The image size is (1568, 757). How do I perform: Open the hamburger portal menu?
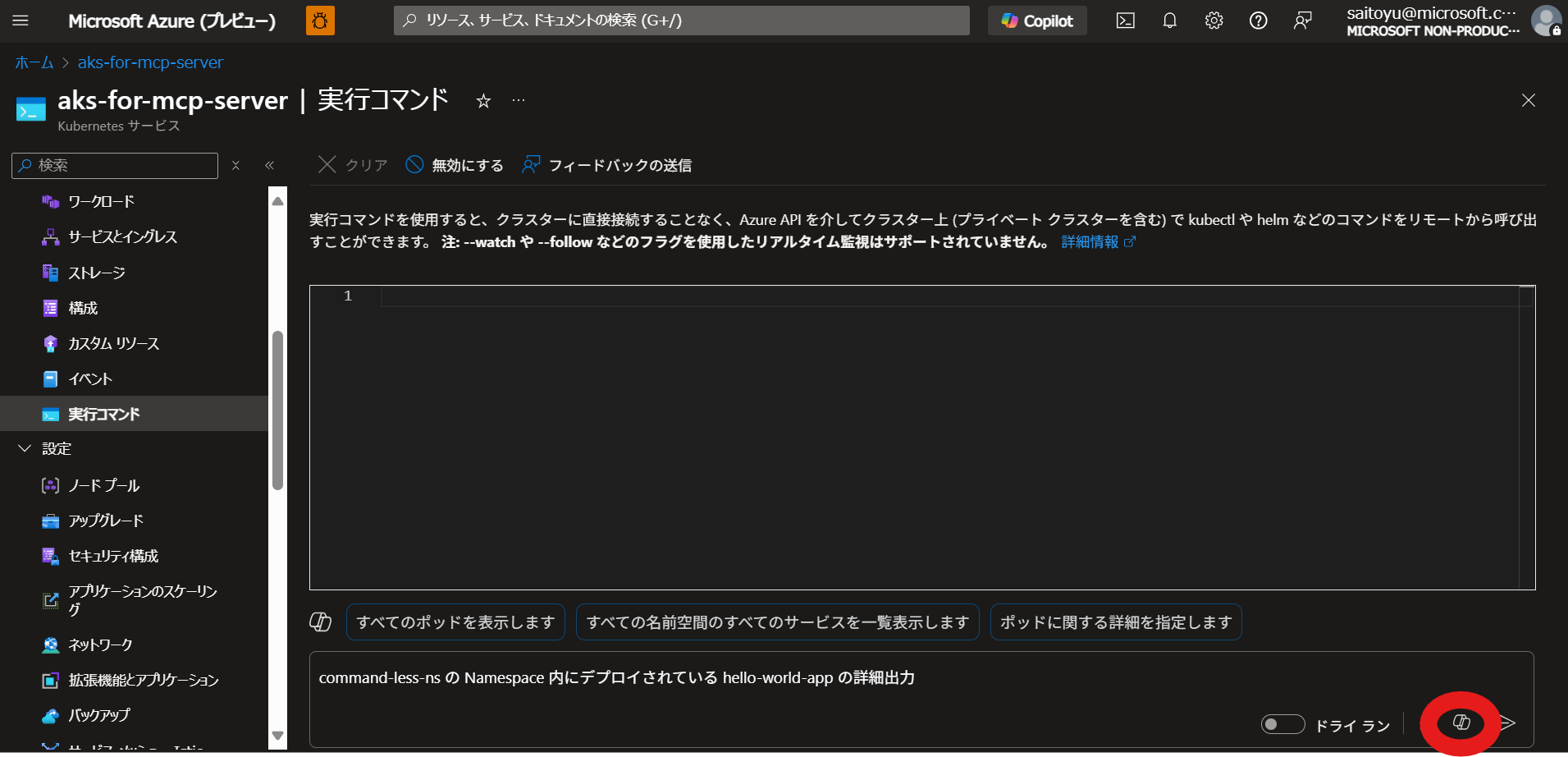click(x=21, y=21)
